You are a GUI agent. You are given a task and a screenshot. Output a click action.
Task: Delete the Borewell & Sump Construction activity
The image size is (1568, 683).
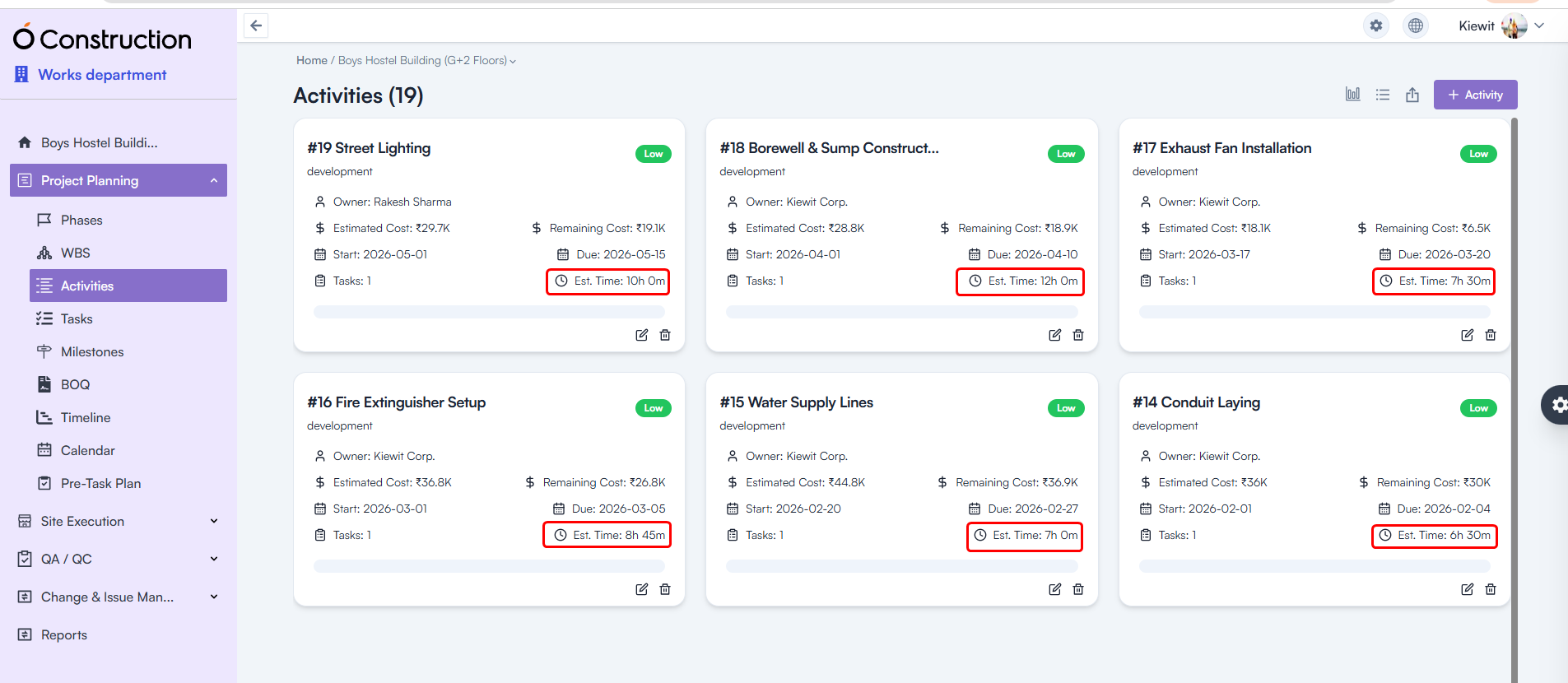click(1078, 335)
